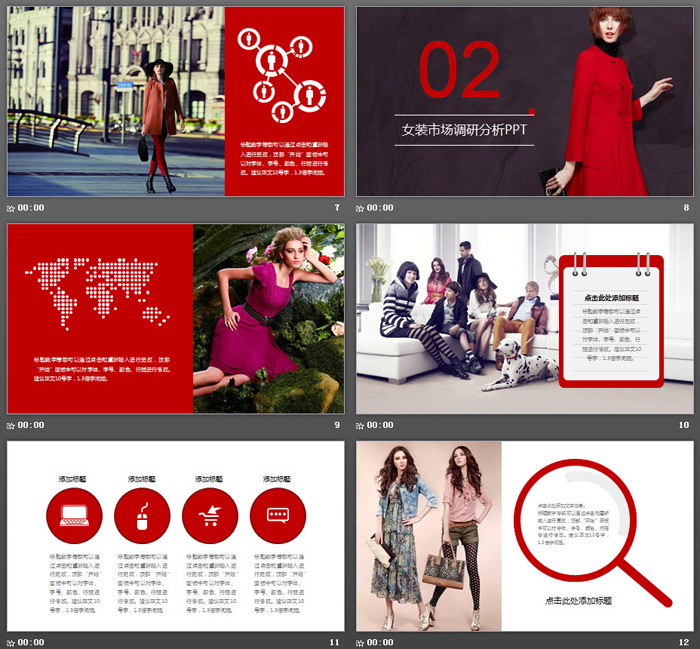Select the slide 12 photo of the two models
Image resolution: width=700 pixels, height=649 pixels.
(429, 536)
